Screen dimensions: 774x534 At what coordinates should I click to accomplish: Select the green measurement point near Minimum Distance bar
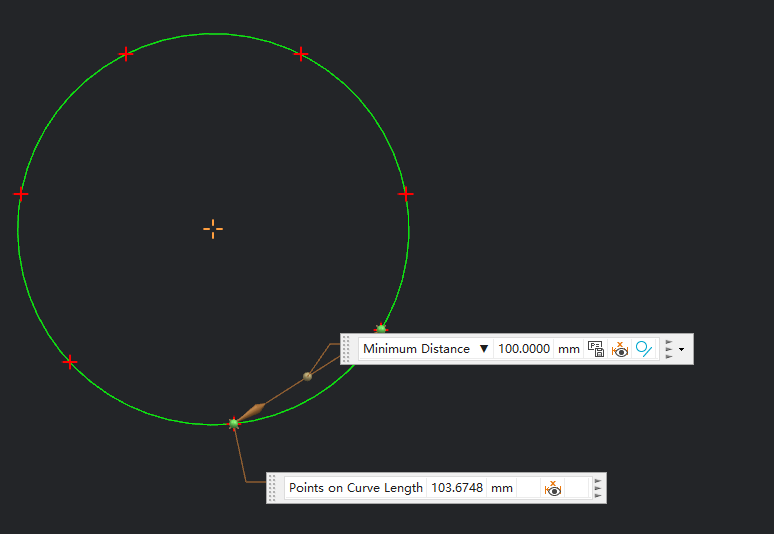pyautogui.click(x=381, y=329)
